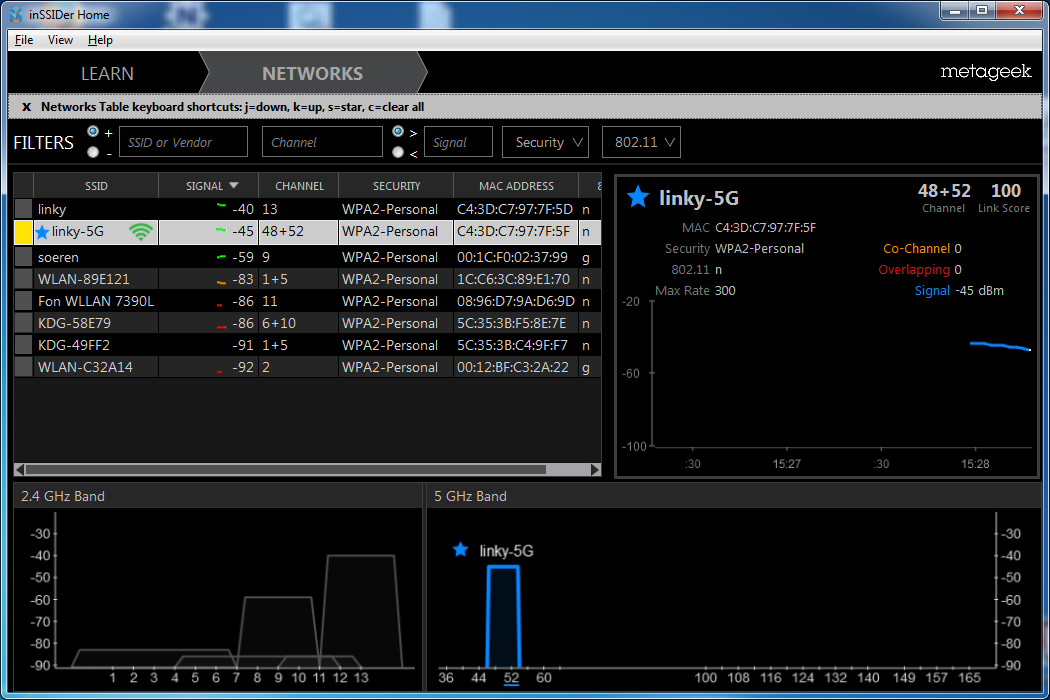Screen dimensions: 1050x700
Task: Open the File menu
Action: 24,40
